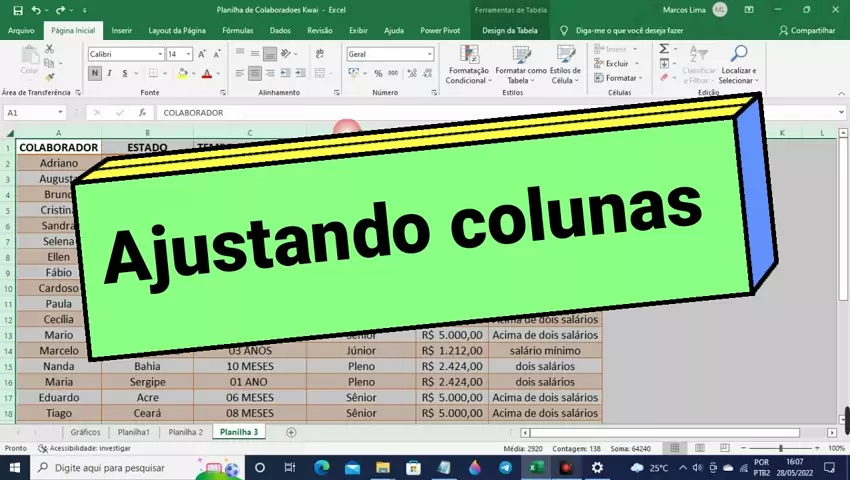Click the Compartilhar button
The width and height of the screenshot is (850, 480).
pyautogui.click(x=806, y=31)
